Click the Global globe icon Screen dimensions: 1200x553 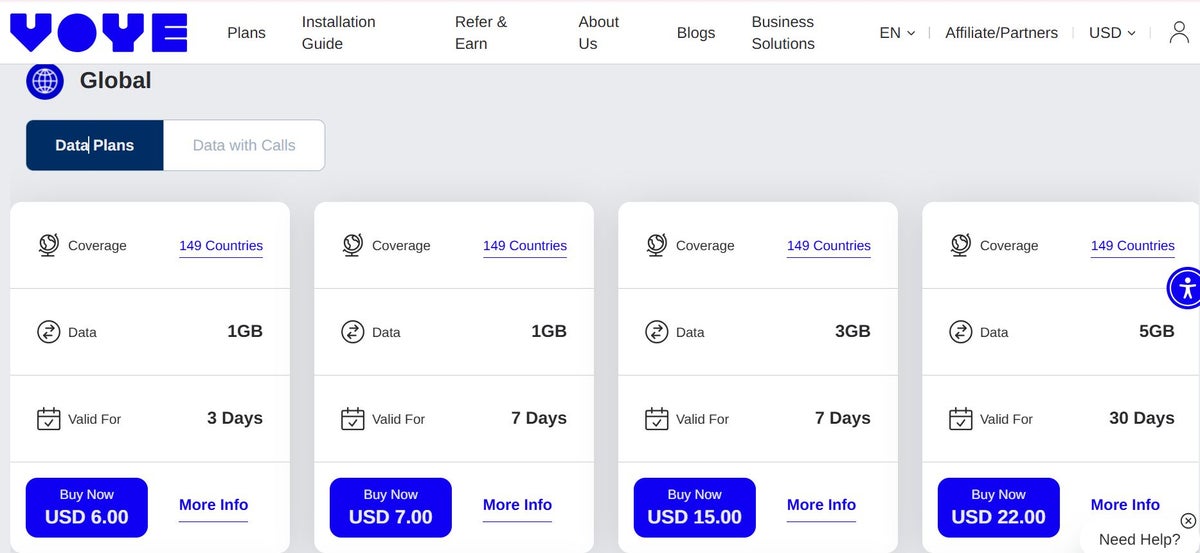[x=45, y=81]
